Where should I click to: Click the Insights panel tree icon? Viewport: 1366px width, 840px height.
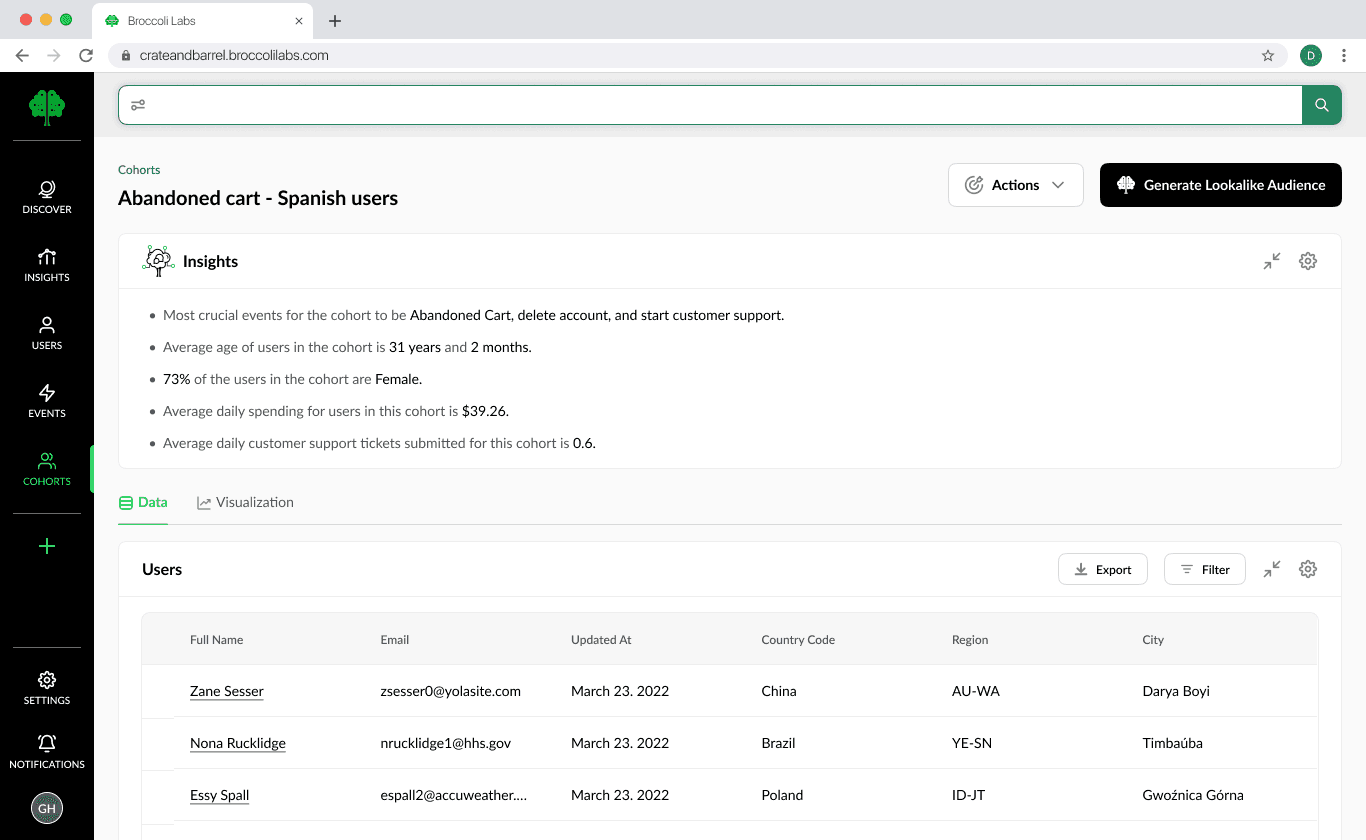158,261
